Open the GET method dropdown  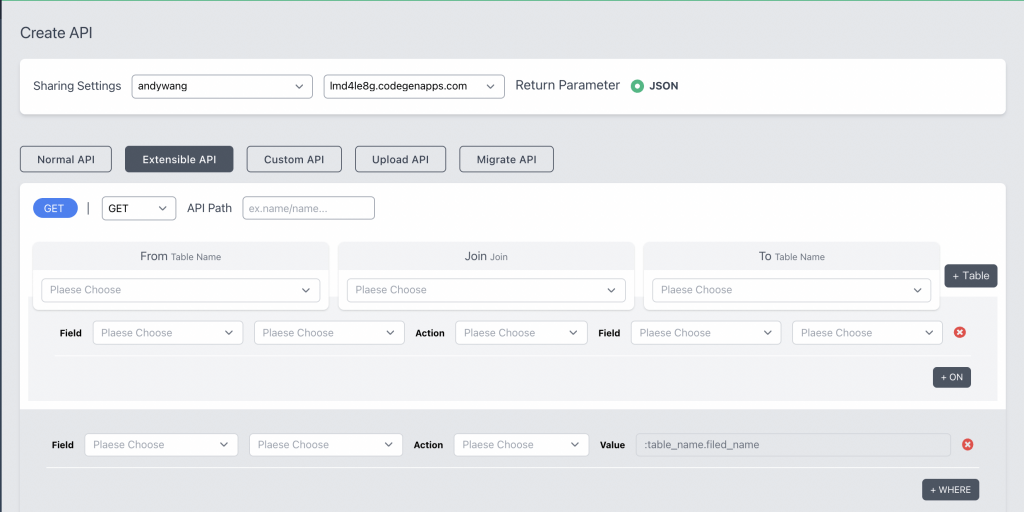(x=139, y=208)
